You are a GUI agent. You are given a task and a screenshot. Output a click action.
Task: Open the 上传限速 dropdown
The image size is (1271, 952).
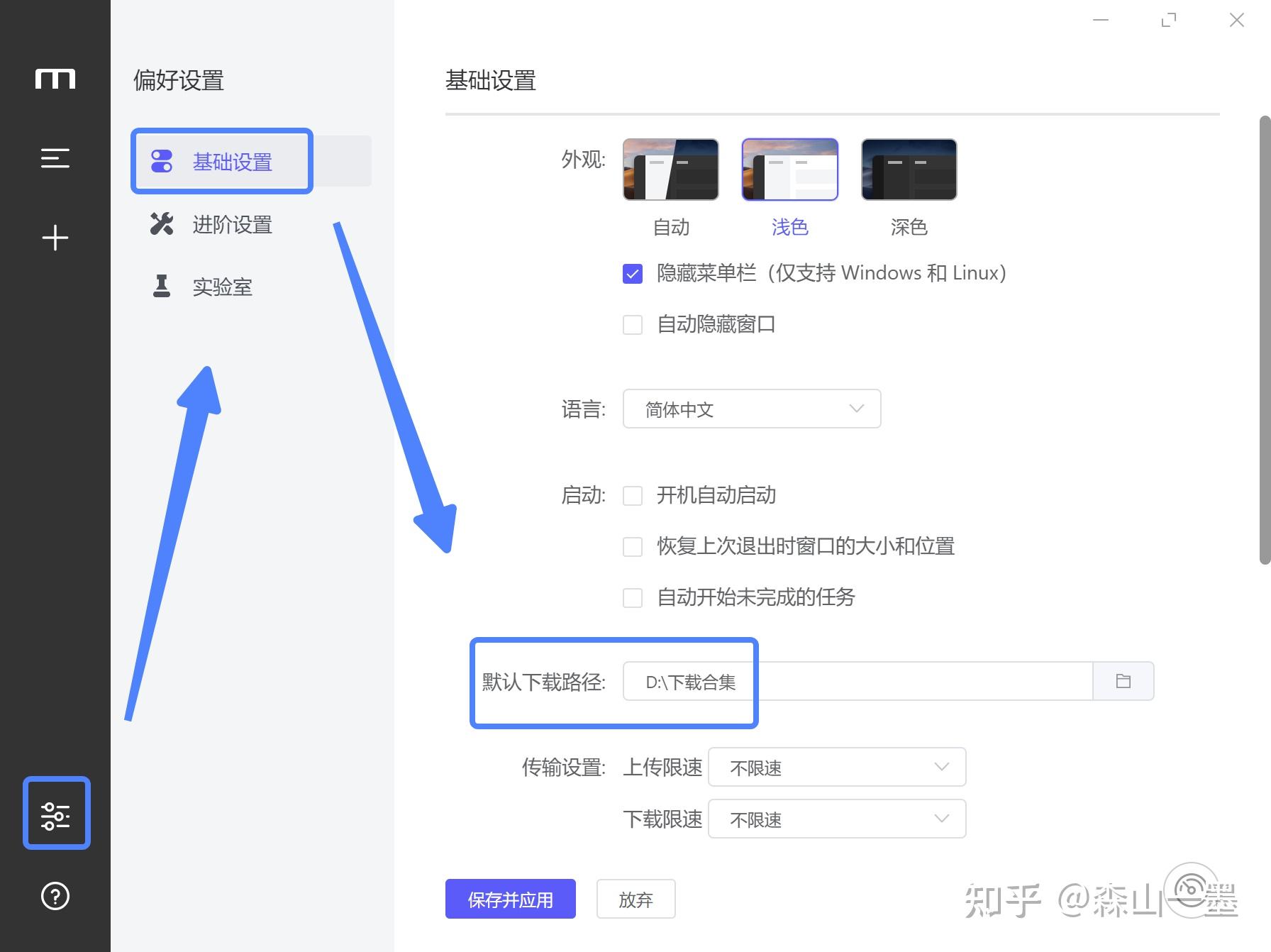pyautogui.click(x=837, y=767)
